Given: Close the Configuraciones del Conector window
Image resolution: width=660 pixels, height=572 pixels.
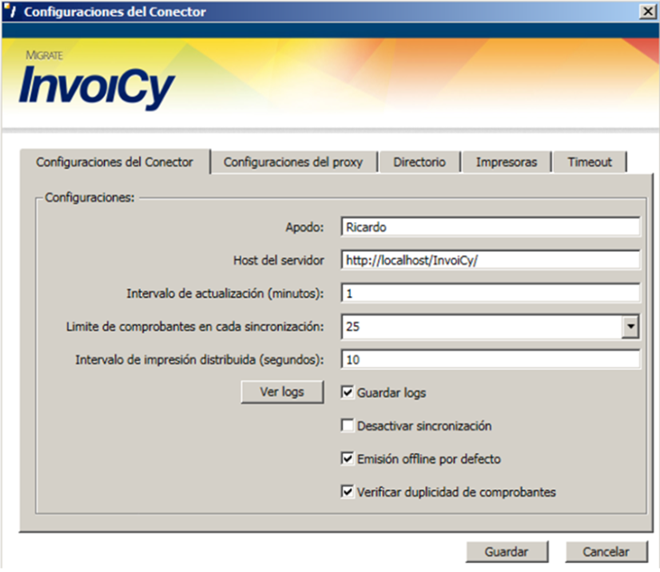Looking at the screenshot, I should (x=647, y=11).
